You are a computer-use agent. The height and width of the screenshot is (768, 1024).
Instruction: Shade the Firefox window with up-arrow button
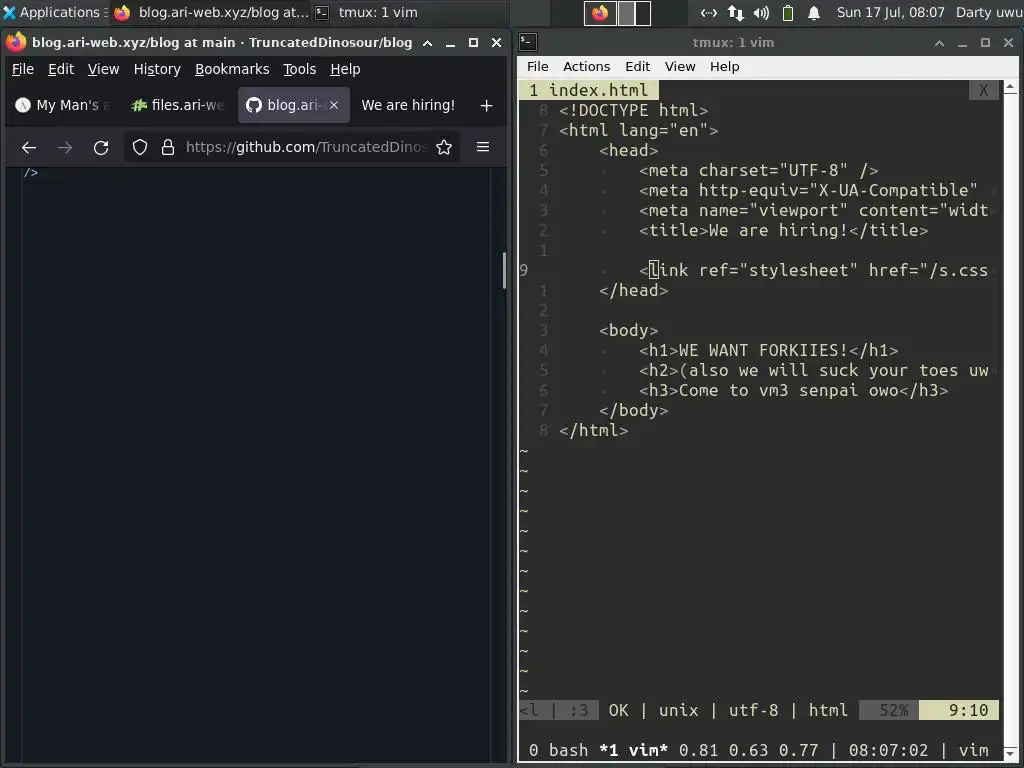click(x=427, y=43)
